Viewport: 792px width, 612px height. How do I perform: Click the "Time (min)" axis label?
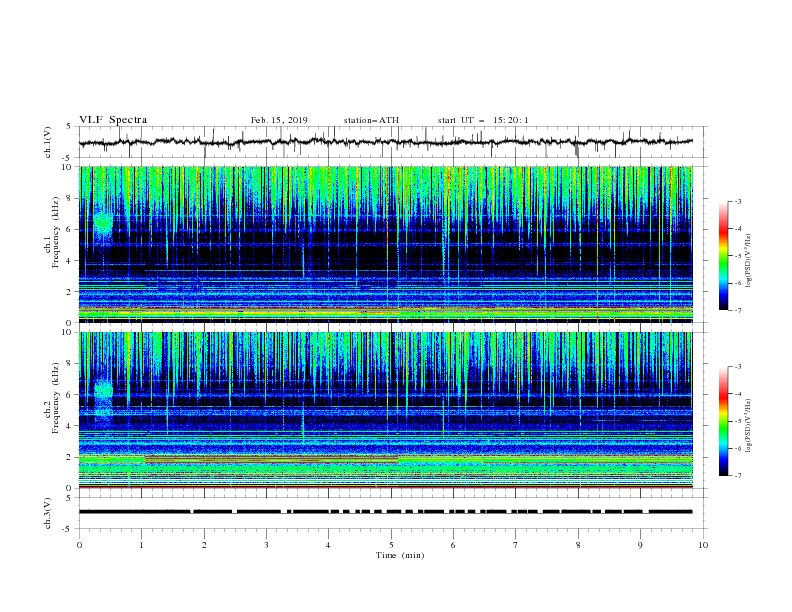point(400,555)
